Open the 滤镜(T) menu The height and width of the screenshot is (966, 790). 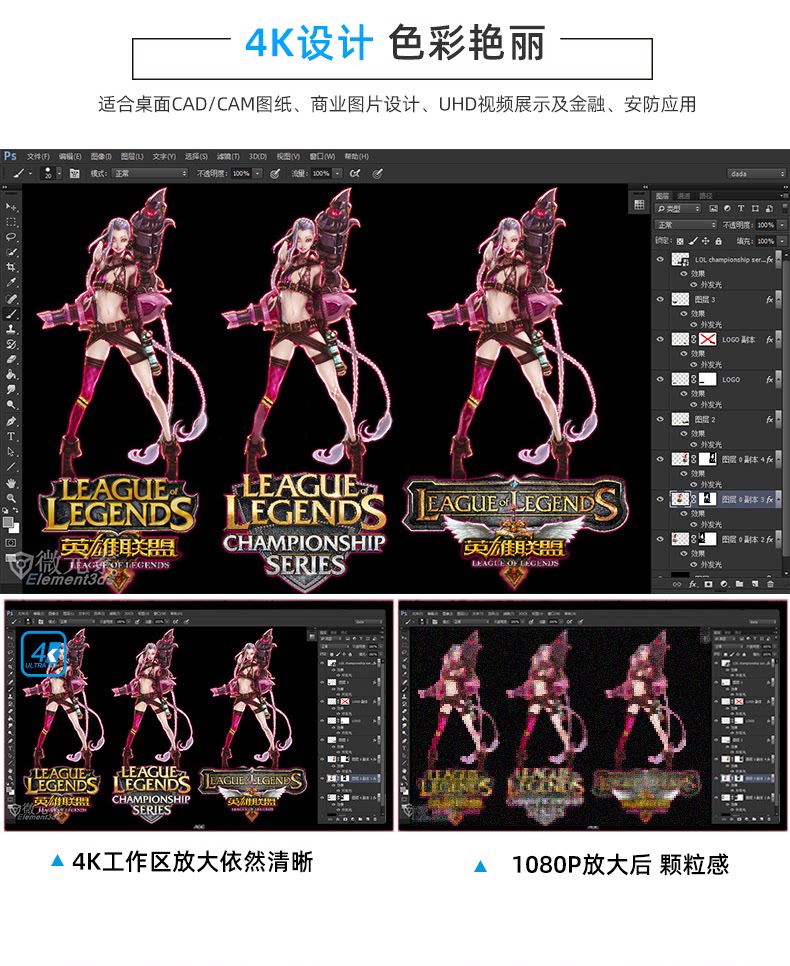(x=228, y=156)
